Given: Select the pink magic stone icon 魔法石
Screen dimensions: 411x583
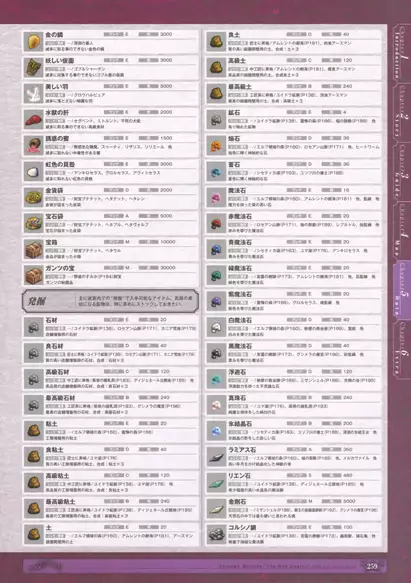Looking at the screenshot, I should coord(216,197).
